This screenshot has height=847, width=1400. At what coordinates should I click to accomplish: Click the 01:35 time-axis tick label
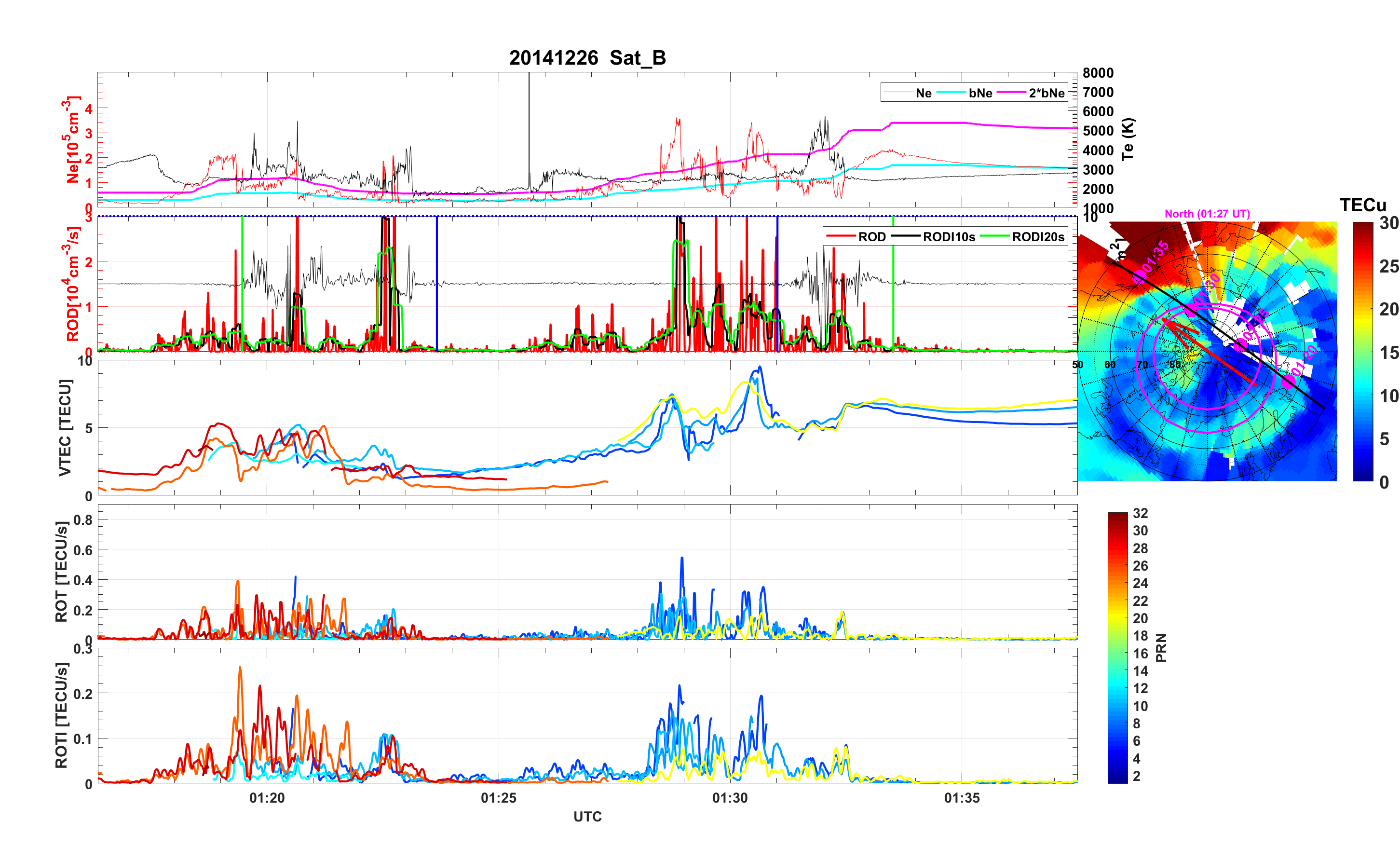[962, 798]
